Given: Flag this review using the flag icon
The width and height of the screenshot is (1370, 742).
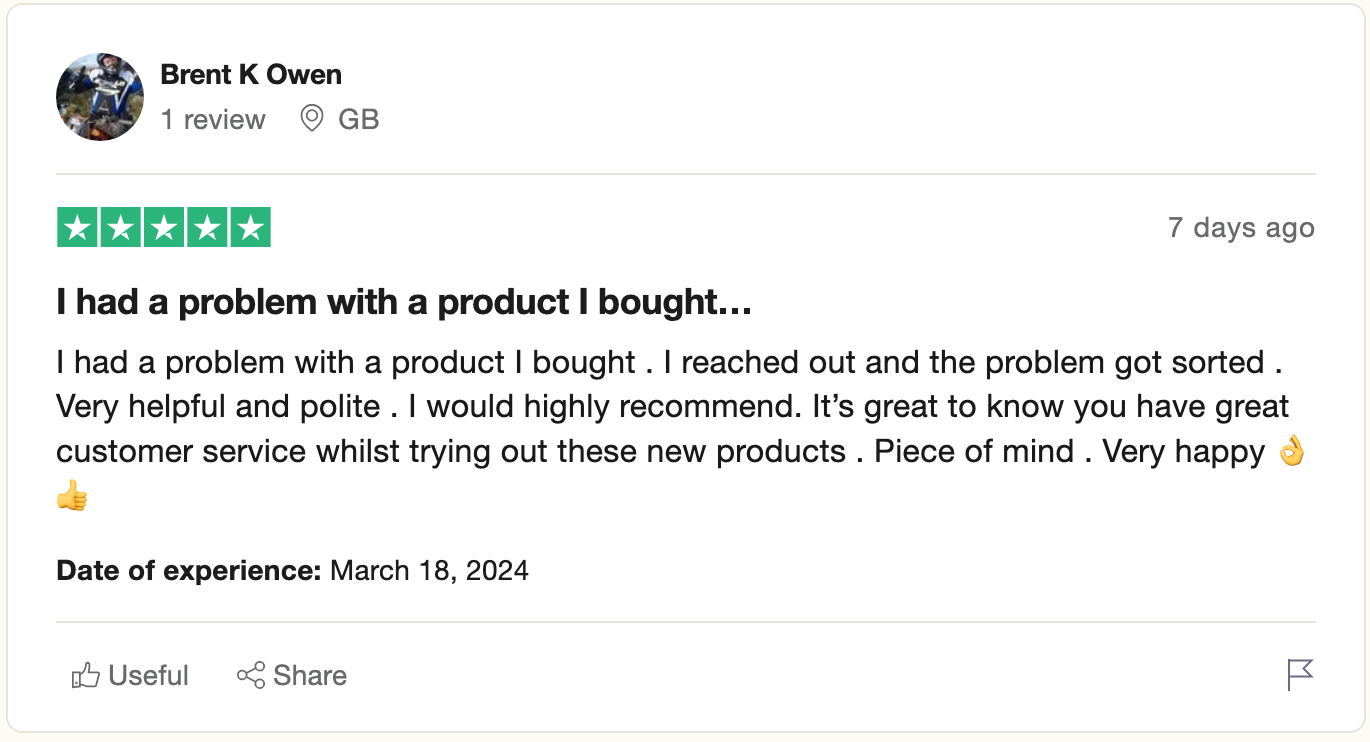Looking at the screenshot, I should pyautogui.click(x=1300, y=675).
